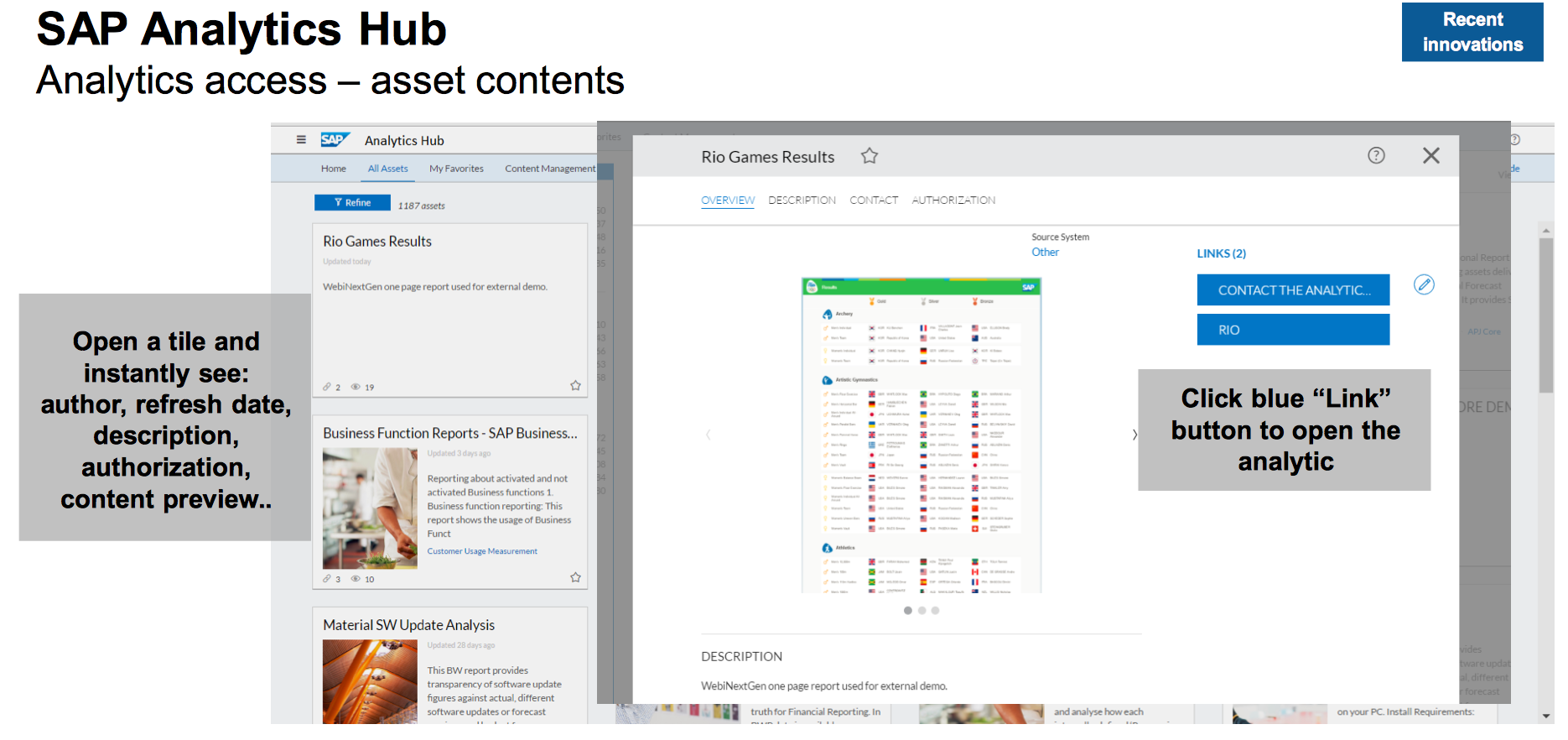1568x740 pixels.
Task: Close the Rio Games Results dialog
Action: [1430, 155]
